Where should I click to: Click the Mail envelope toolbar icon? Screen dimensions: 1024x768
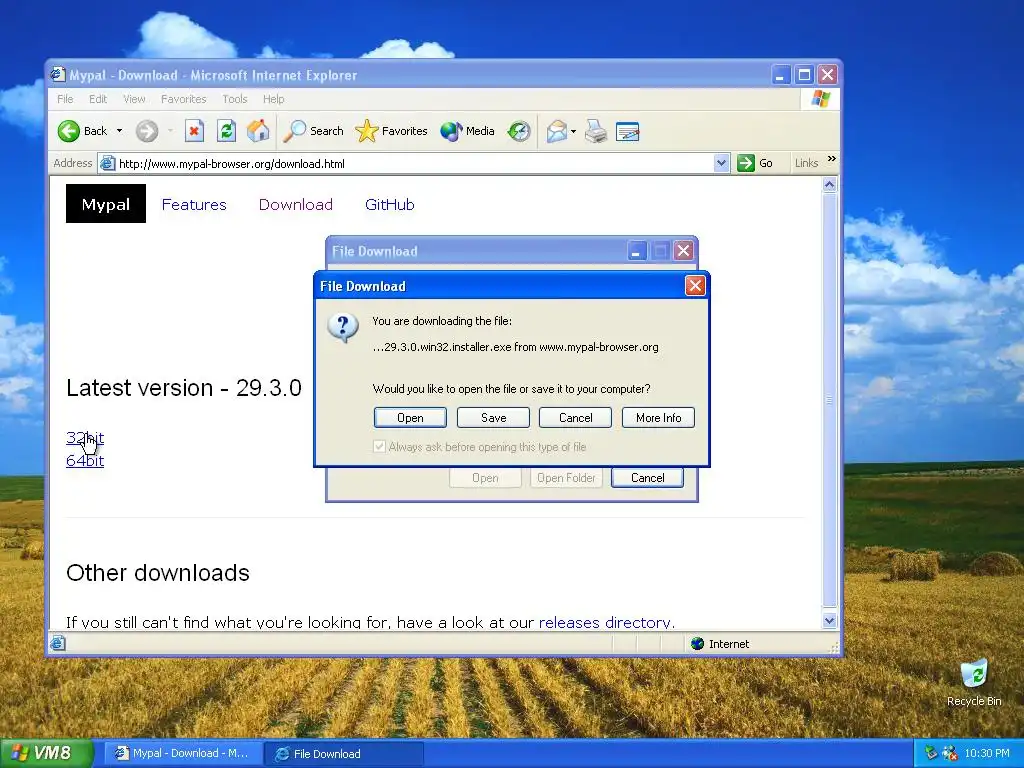(x=556, y=131)
